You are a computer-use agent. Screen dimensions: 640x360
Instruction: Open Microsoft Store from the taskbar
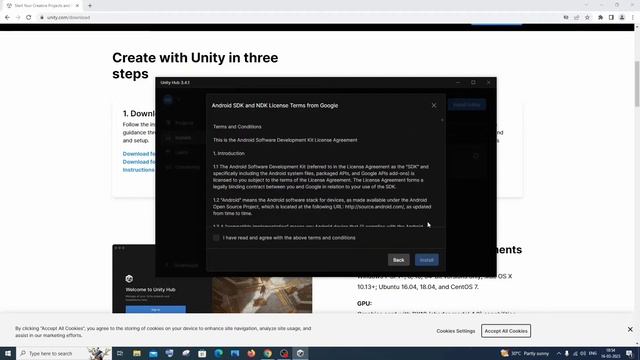pos(202,353)
